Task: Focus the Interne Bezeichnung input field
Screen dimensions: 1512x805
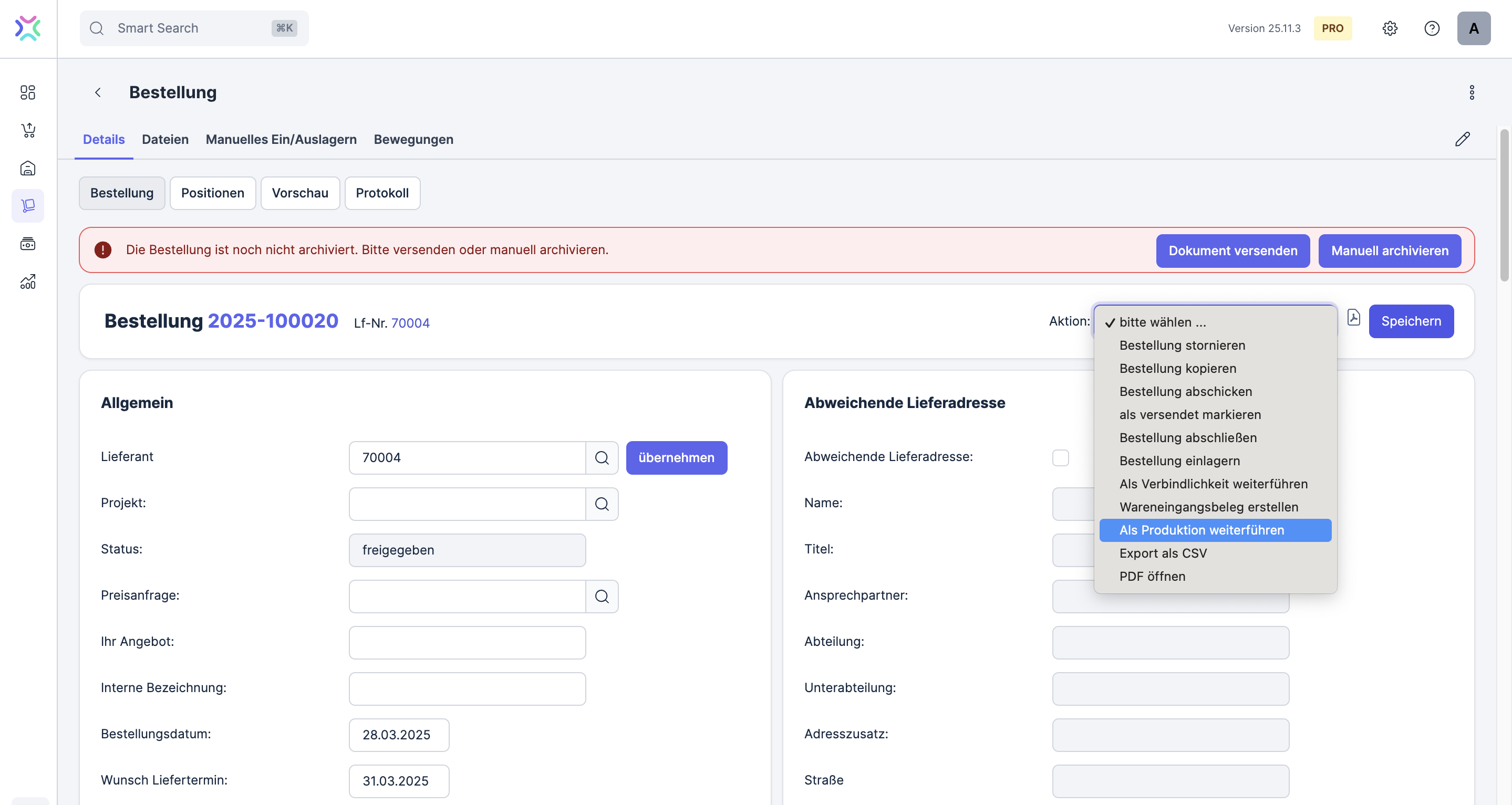Action: tap(467, 689)
